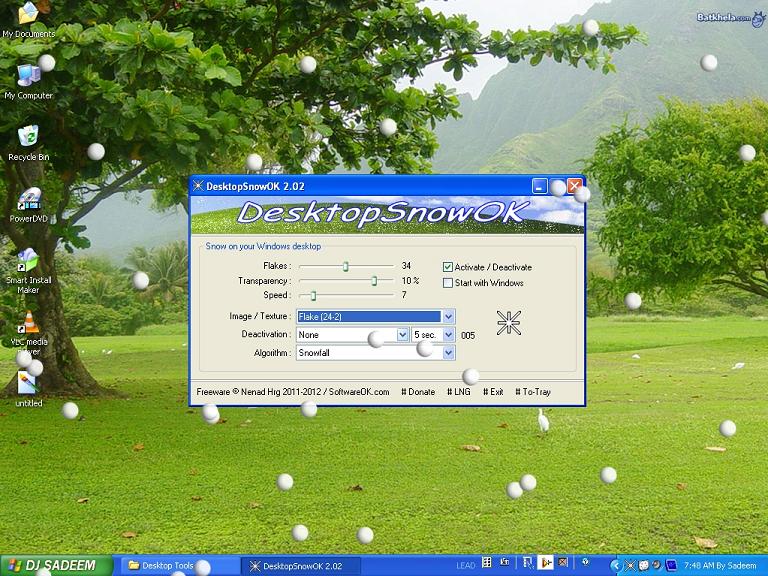Open the Image / Texture dropdown

tap(449, 316)
